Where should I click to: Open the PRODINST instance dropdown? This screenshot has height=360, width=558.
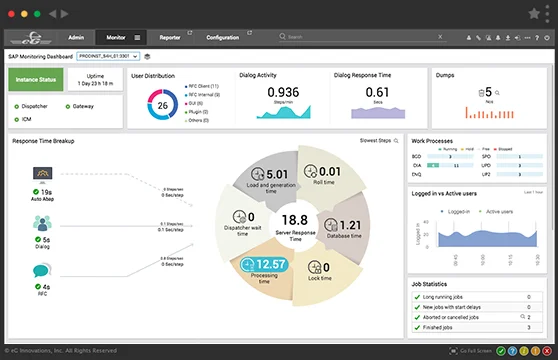[108, 56]
